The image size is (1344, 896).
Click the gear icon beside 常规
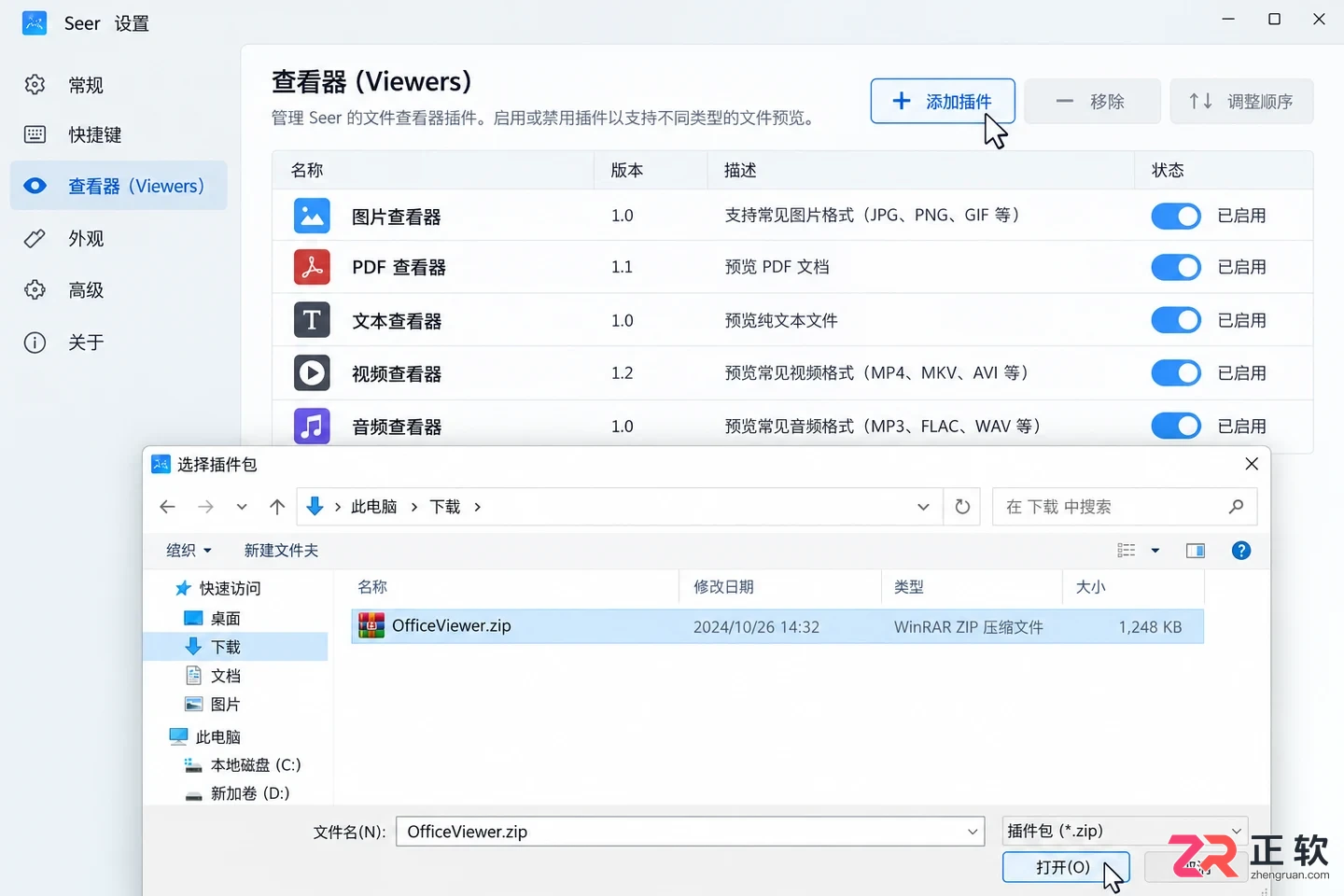tap(35, 85)
